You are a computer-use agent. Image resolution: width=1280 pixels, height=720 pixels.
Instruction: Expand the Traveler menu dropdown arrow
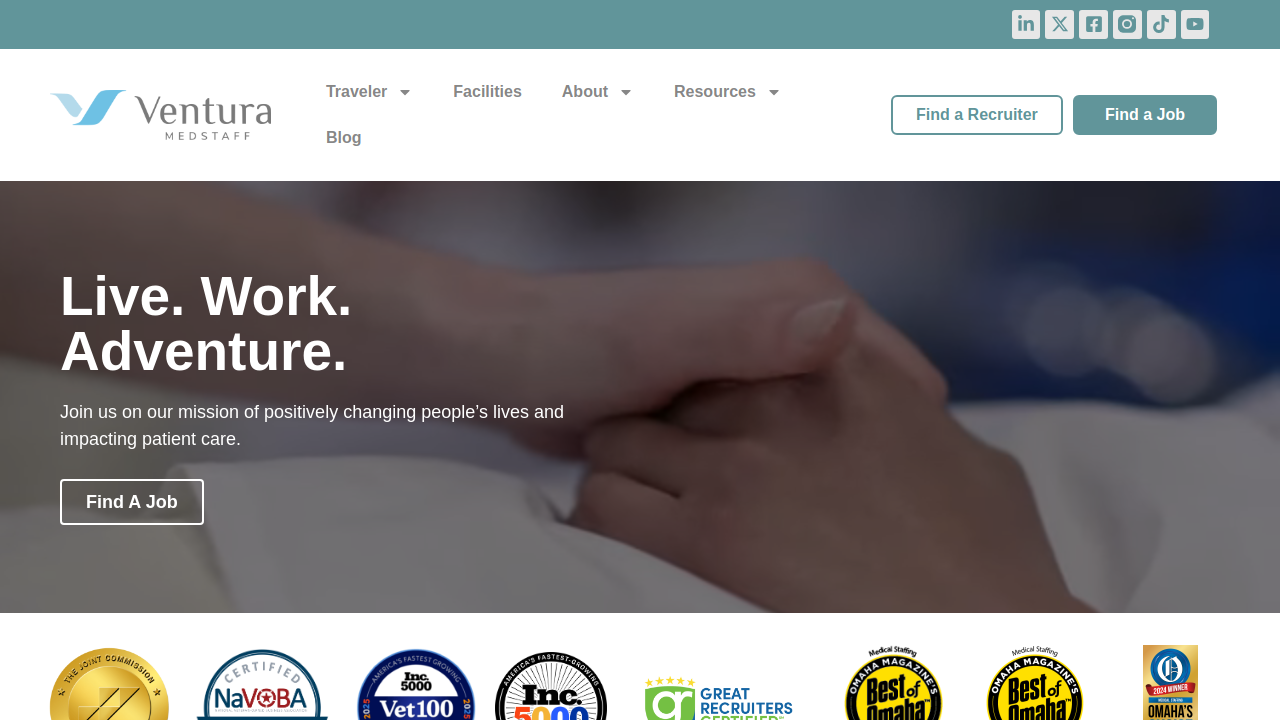pyautogui.click(x=405, y=92)
